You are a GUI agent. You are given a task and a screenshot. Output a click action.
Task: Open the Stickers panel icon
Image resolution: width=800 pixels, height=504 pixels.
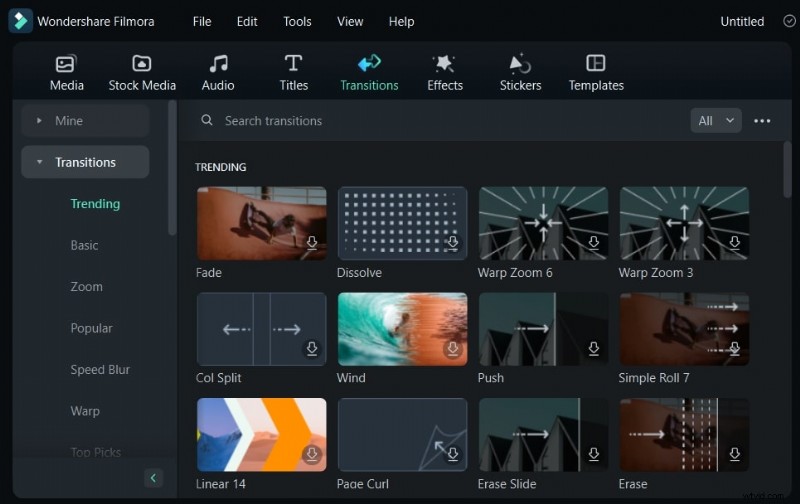click(520, 64)
